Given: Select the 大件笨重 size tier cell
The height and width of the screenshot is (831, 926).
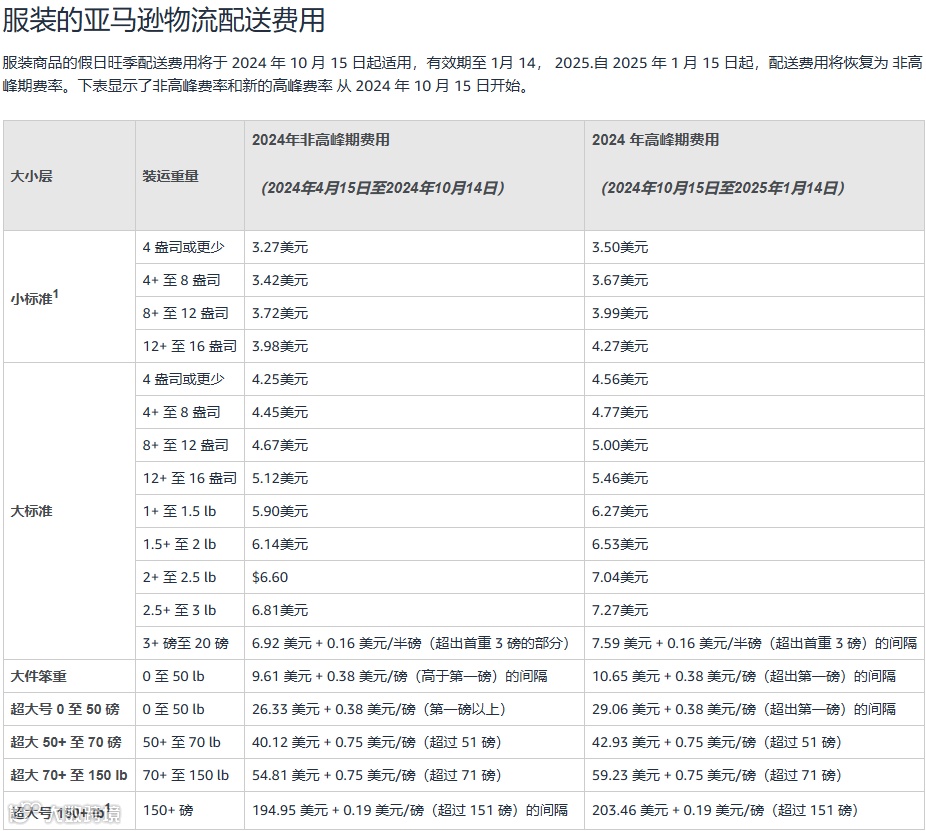Looking at the screenshot, I should tap(69, 676).
